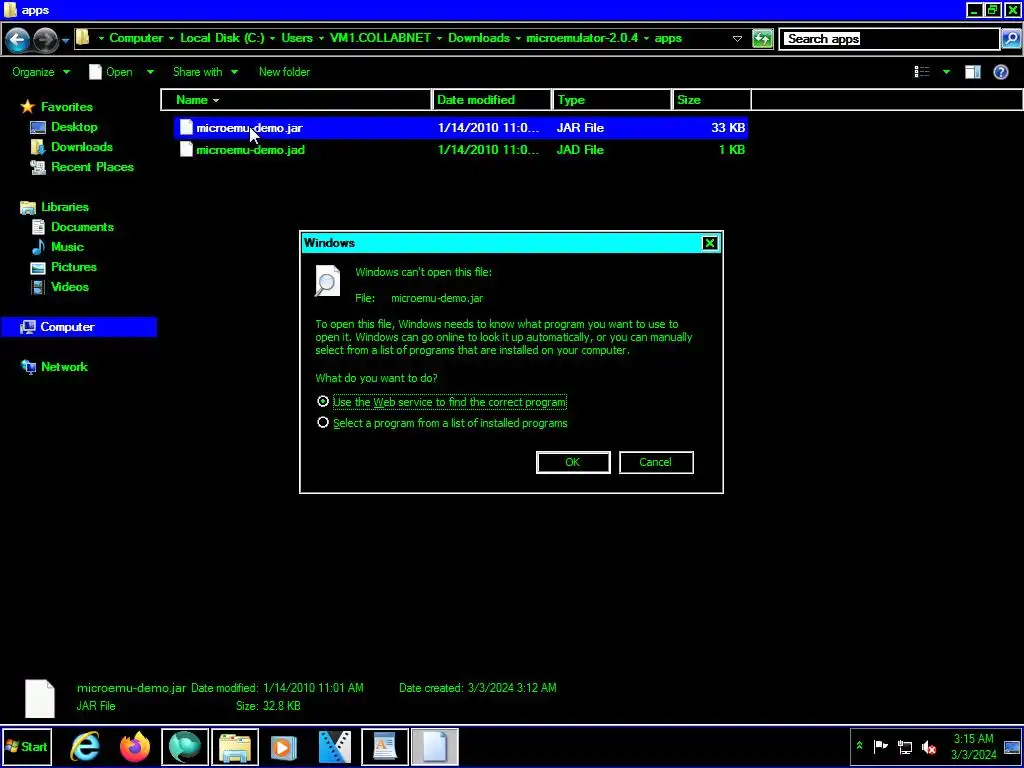The width and height of the screenshot is (1024, 768).
Task: Open Favorites in navigation pane
Action: (67, 106)
